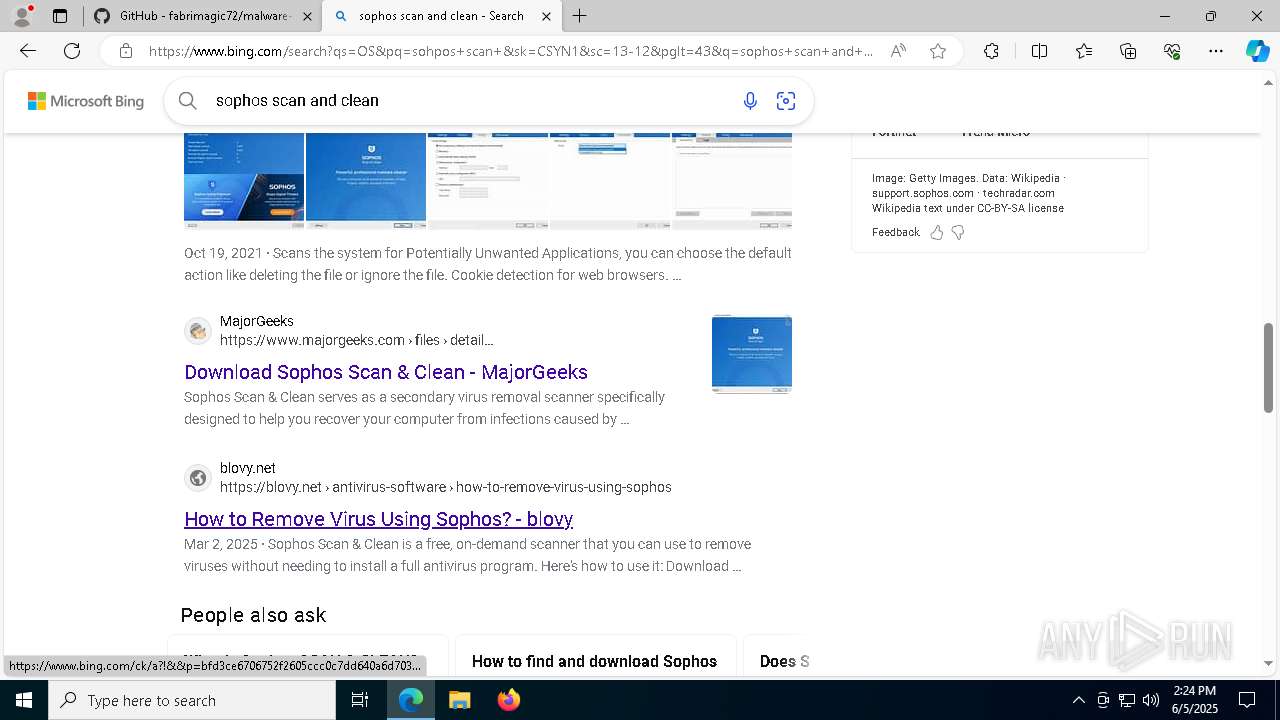Image resolution: width=1280 pixels, height=720 pixels.
Task: Give thumbs up feedback
Action: click(937, 232)
